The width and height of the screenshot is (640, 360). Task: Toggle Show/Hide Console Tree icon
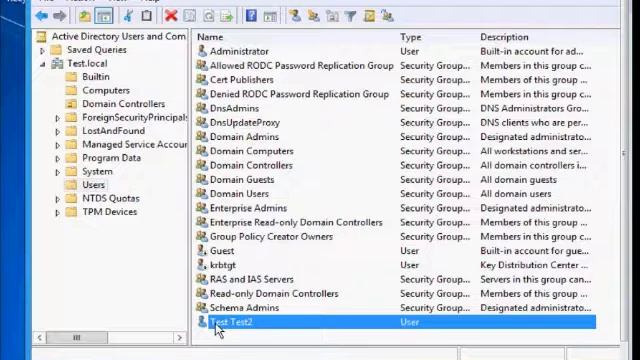[x=104, y=16]
